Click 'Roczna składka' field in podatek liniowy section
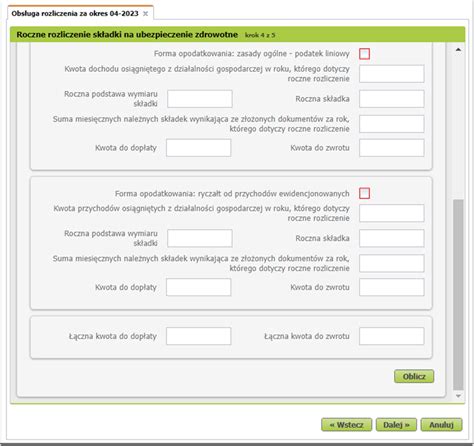The width and height of the screenshot is (474, 446). (x=392, y=99)
